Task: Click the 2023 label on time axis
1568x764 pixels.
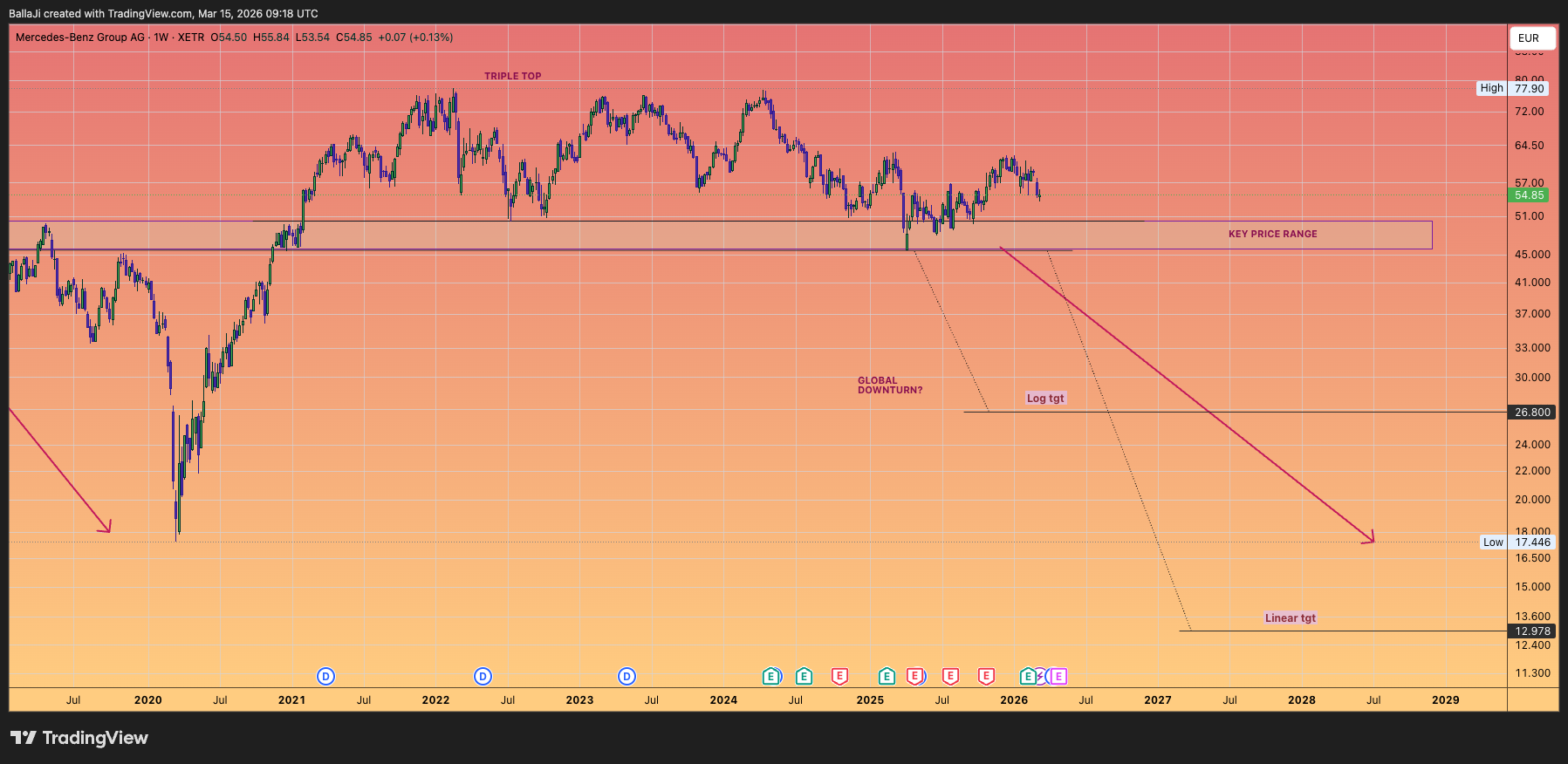Action: [x=579, y=699]
